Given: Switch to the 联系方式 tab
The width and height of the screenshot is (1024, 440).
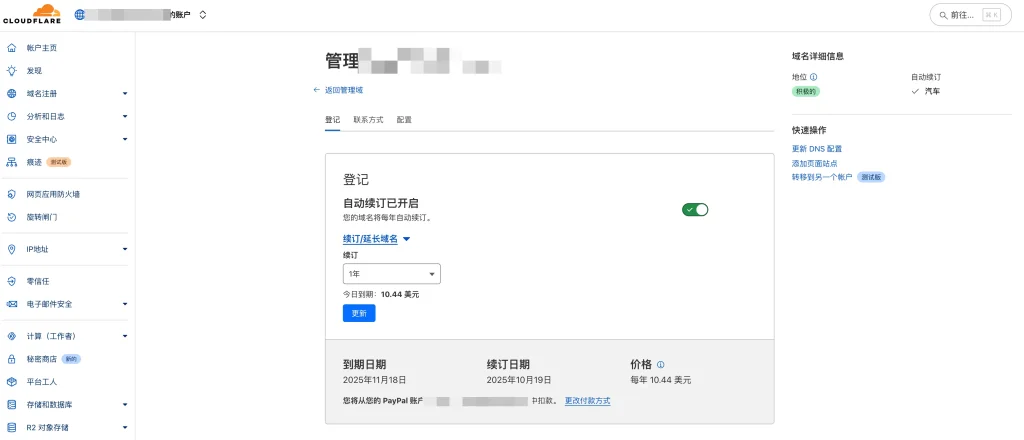Looking at the screenshot, I should pos(368,120).
